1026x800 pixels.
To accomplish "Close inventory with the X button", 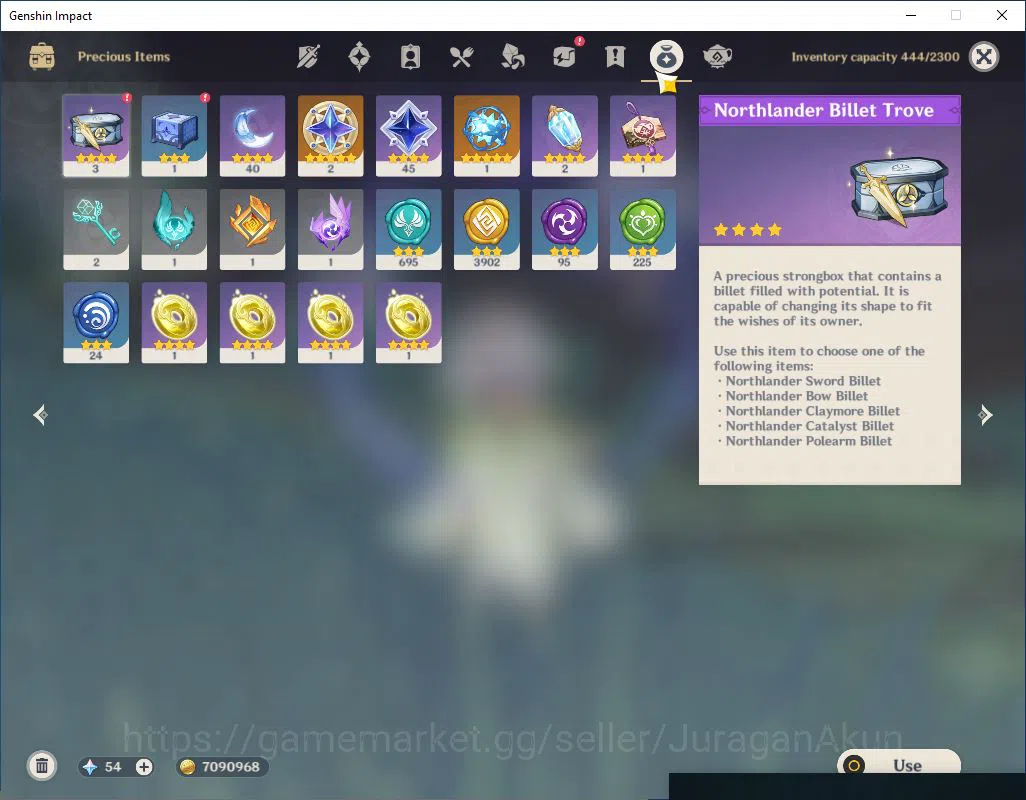I will (983, 57).
